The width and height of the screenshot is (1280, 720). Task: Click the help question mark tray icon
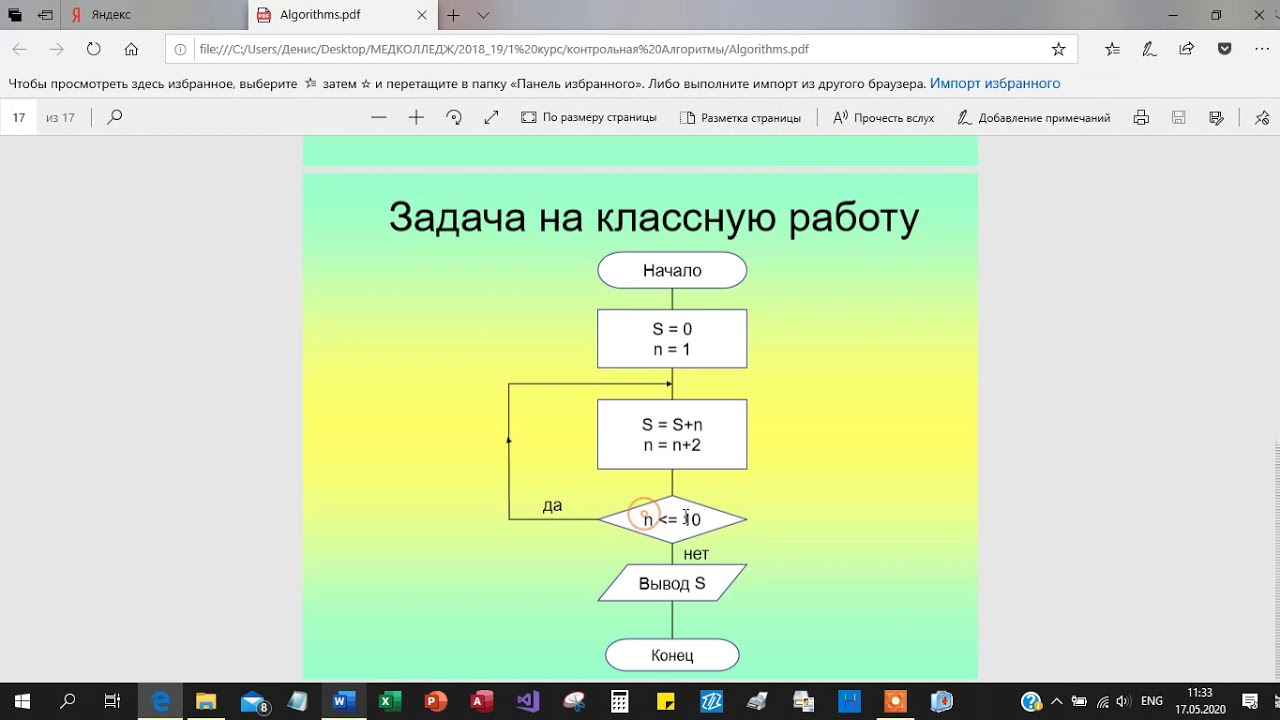click(x=1031, y=701)
